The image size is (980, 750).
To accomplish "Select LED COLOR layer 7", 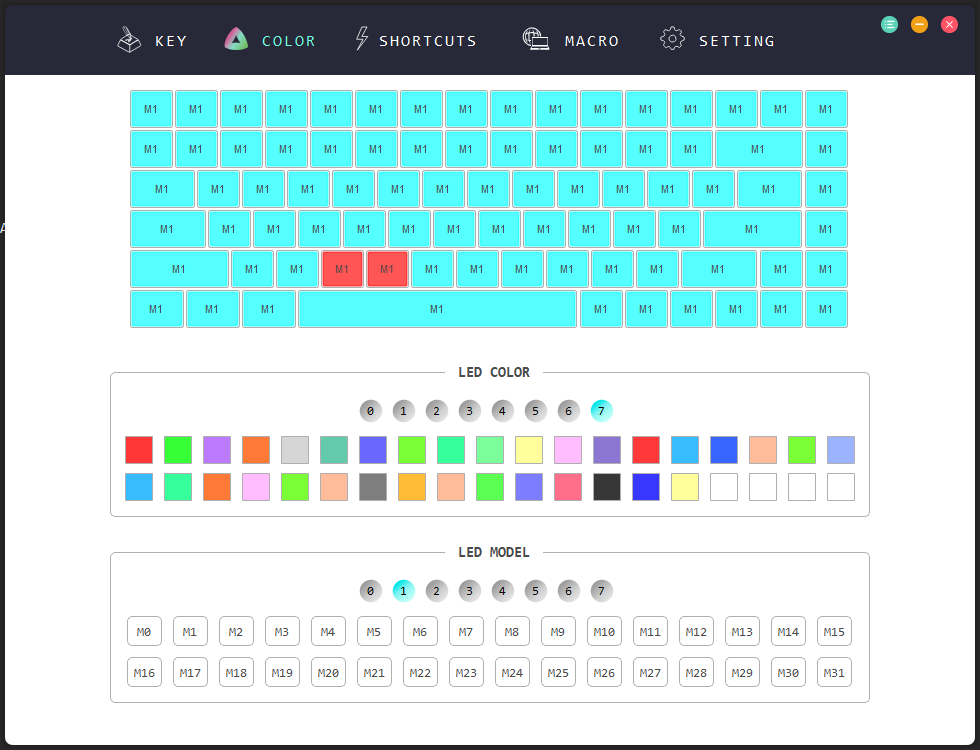I will pos(601,411).
